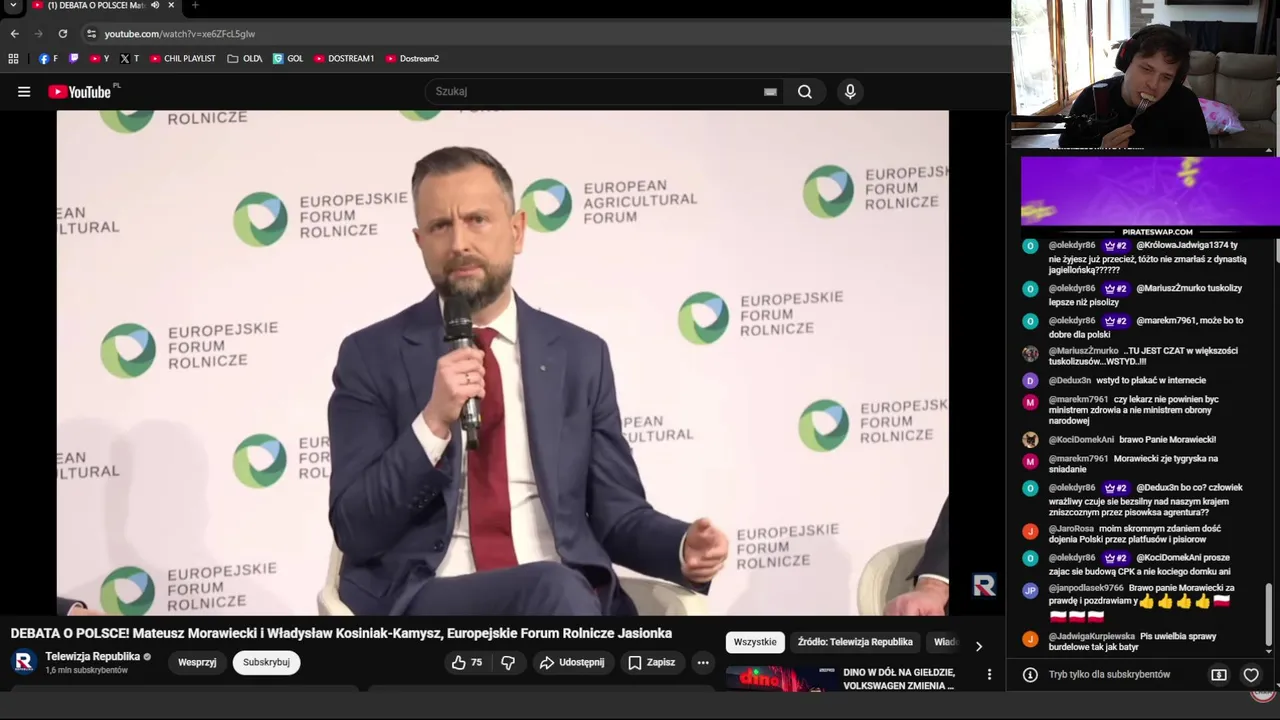Click the @Dedux3n 'wstyd to płakać' message
This screenshot has width=1280, height=720.
1151,381
